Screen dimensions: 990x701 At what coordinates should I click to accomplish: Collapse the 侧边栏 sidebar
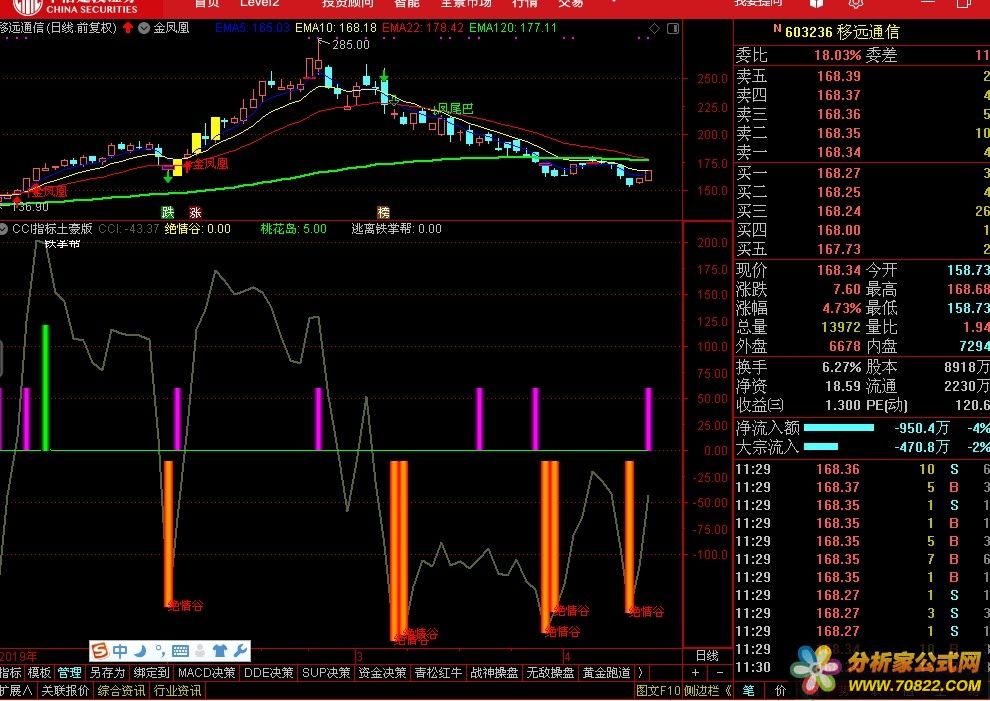click(707, 691)
